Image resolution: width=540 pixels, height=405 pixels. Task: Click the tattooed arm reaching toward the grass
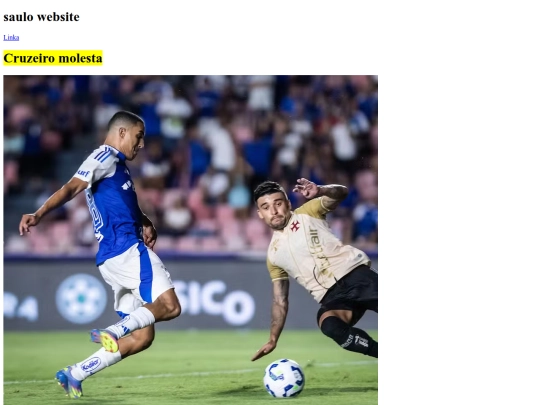point(274,319)
